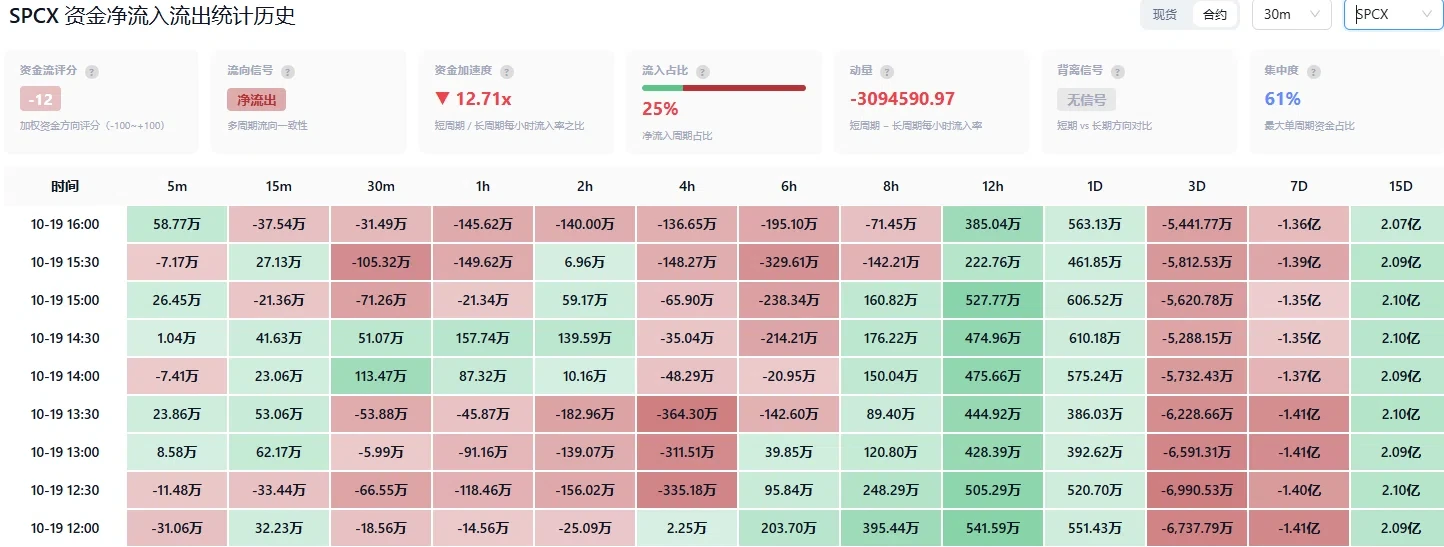Click the 15D column header
Viewport: 1444px width, 547px height.
1397,187
